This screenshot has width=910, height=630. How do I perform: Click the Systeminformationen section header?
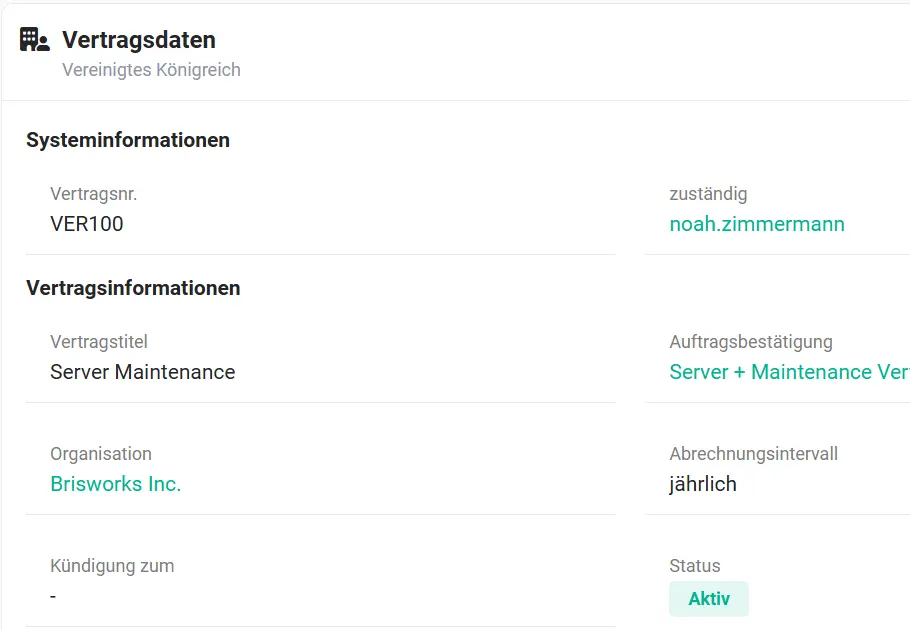128,140
